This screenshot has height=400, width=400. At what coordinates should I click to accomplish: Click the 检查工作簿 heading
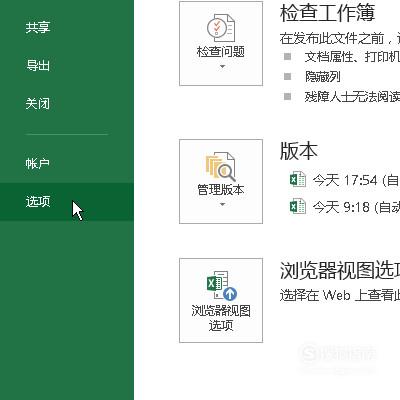pyautogui.click(x=327, y=13)
